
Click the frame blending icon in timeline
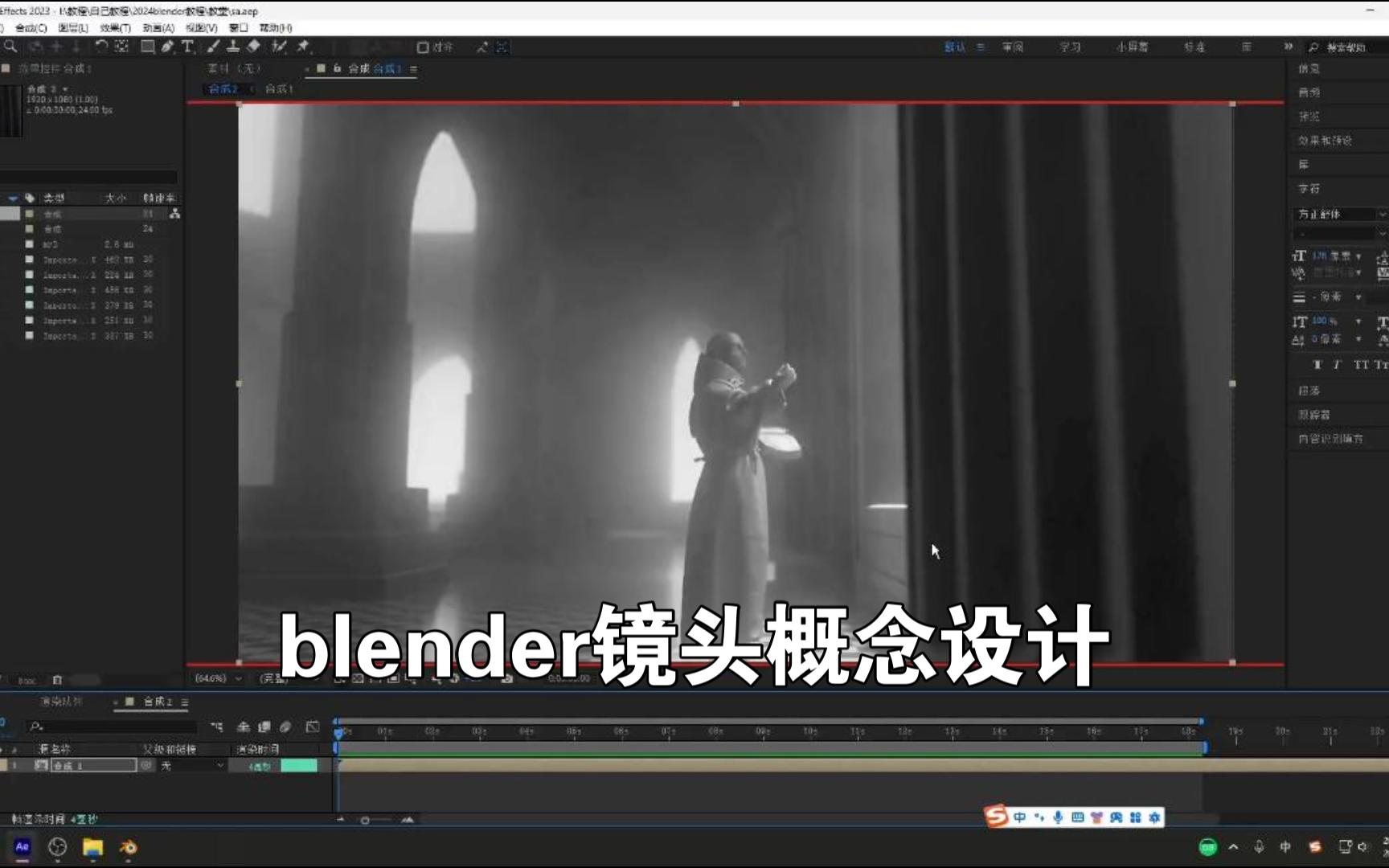264,727
